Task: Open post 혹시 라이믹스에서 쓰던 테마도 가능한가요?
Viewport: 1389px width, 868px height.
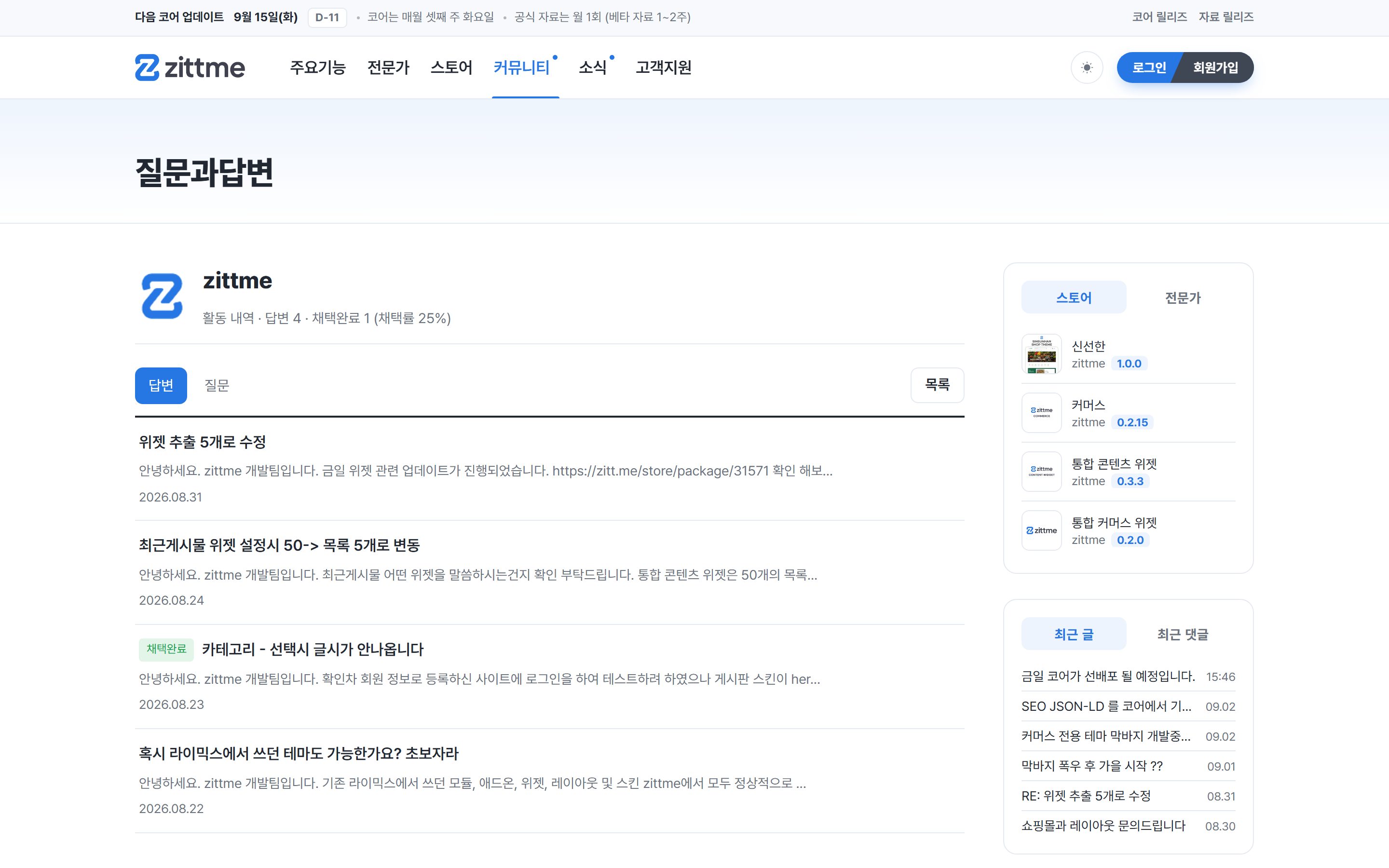Action: 299,753
